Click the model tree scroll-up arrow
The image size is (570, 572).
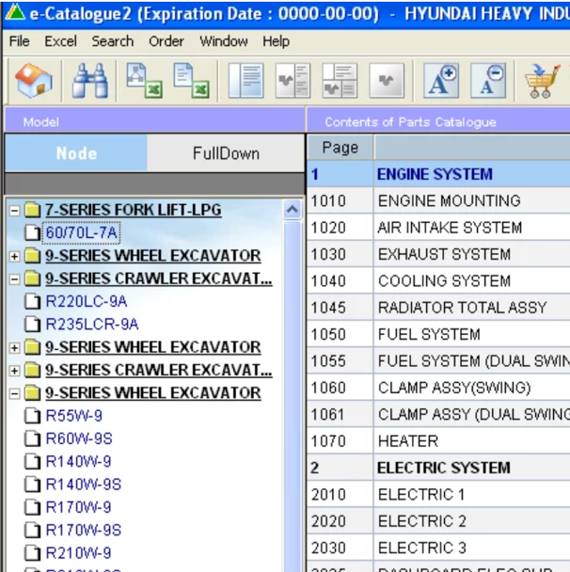(292, 209)
